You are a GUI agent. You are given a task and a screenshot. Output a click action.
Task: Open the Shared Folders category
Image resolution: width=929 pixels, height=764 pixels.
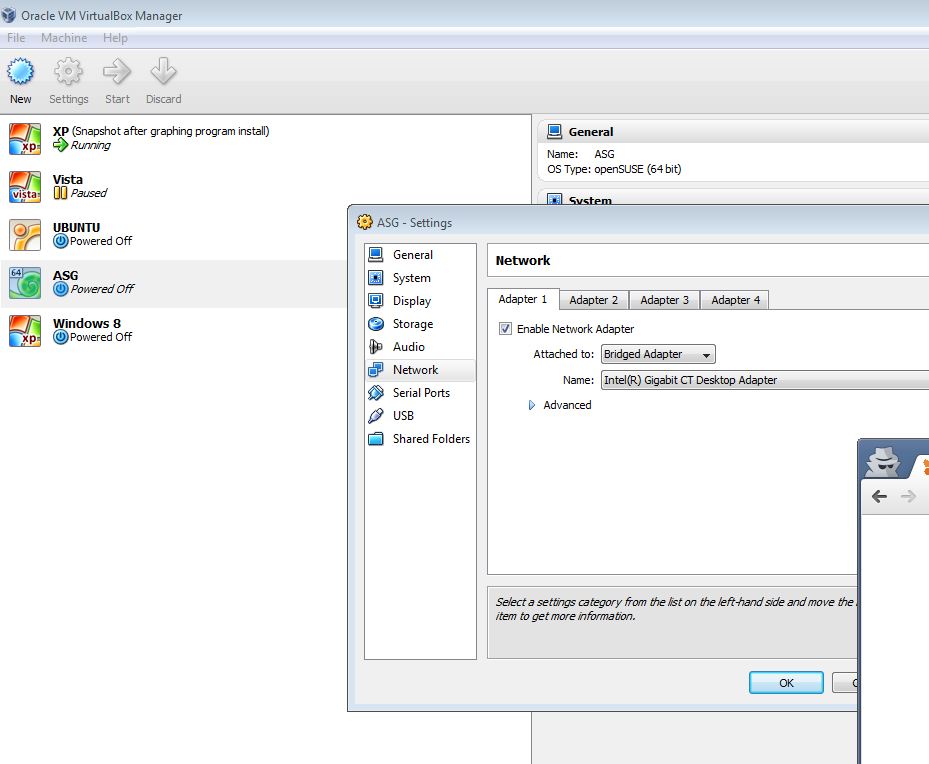click(430, 439)
